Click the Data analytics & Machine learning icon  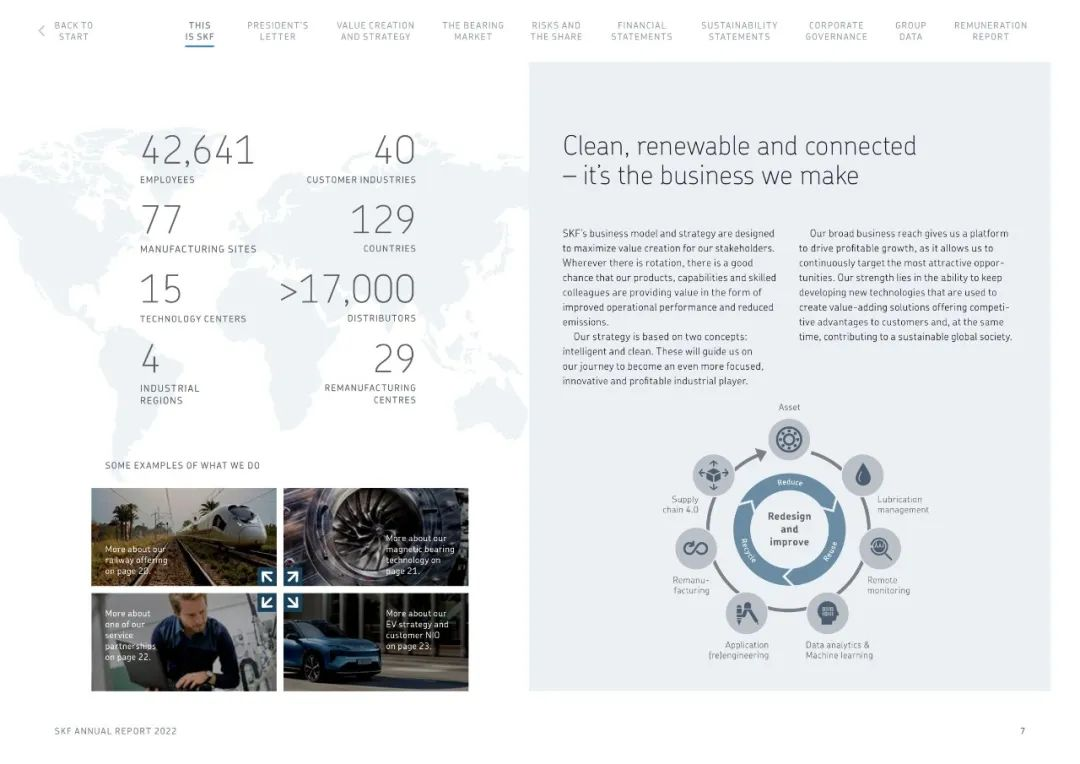tap(827, 613)
